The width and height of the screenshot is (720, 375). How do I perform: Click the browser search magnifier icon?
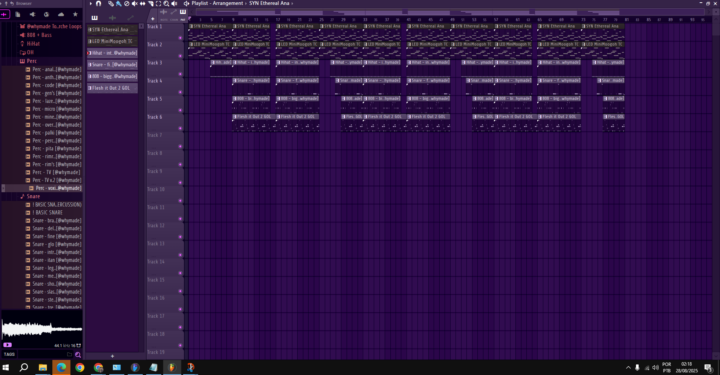coord(78,354)
